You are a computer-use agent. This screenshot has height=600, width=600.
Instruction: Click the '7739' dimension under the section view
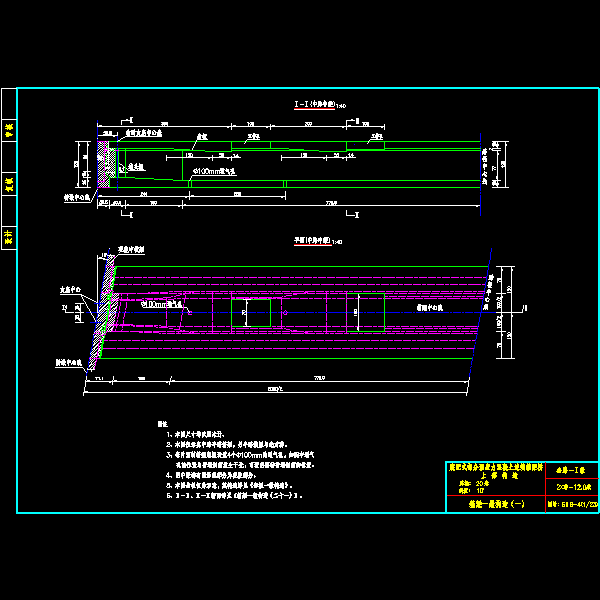331,203
